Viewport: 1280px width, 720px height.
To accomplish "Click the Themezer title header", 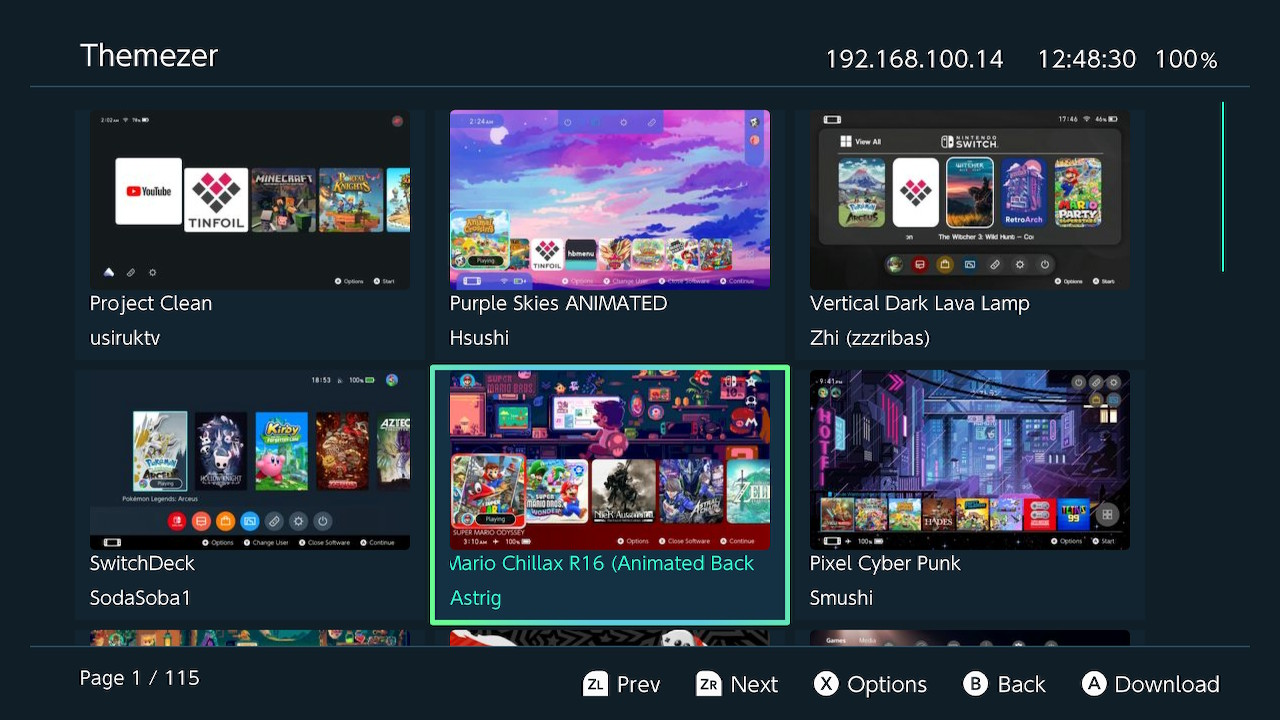I will coord(149,56).
